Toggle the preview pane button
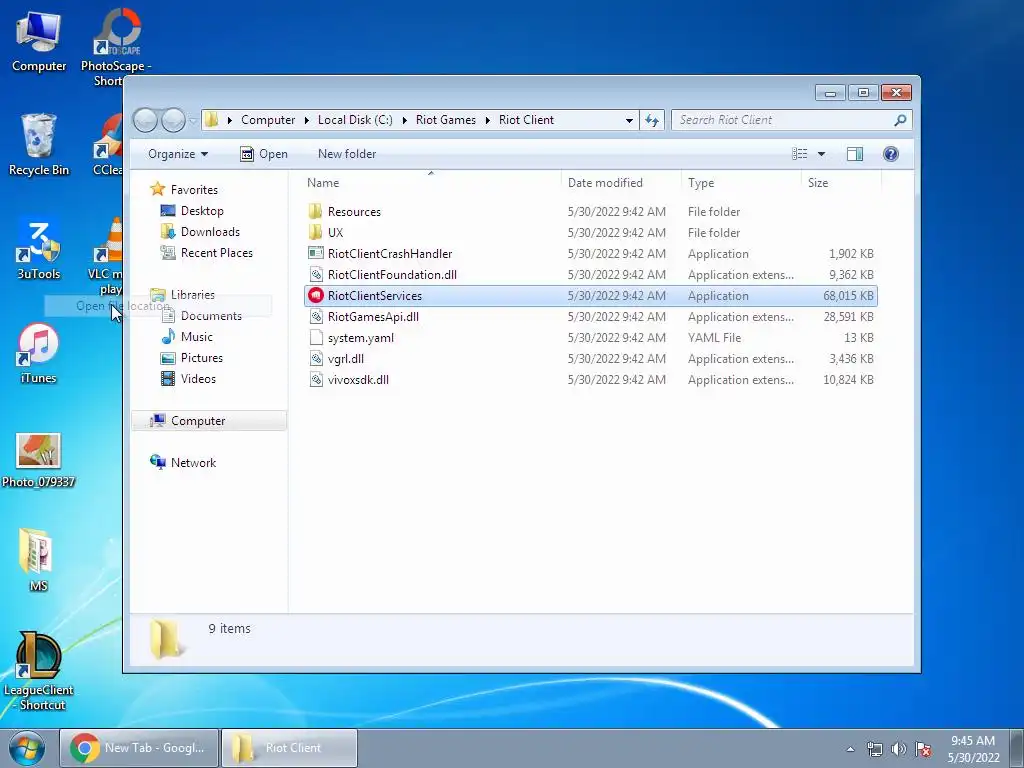 (x=854, y=154)
